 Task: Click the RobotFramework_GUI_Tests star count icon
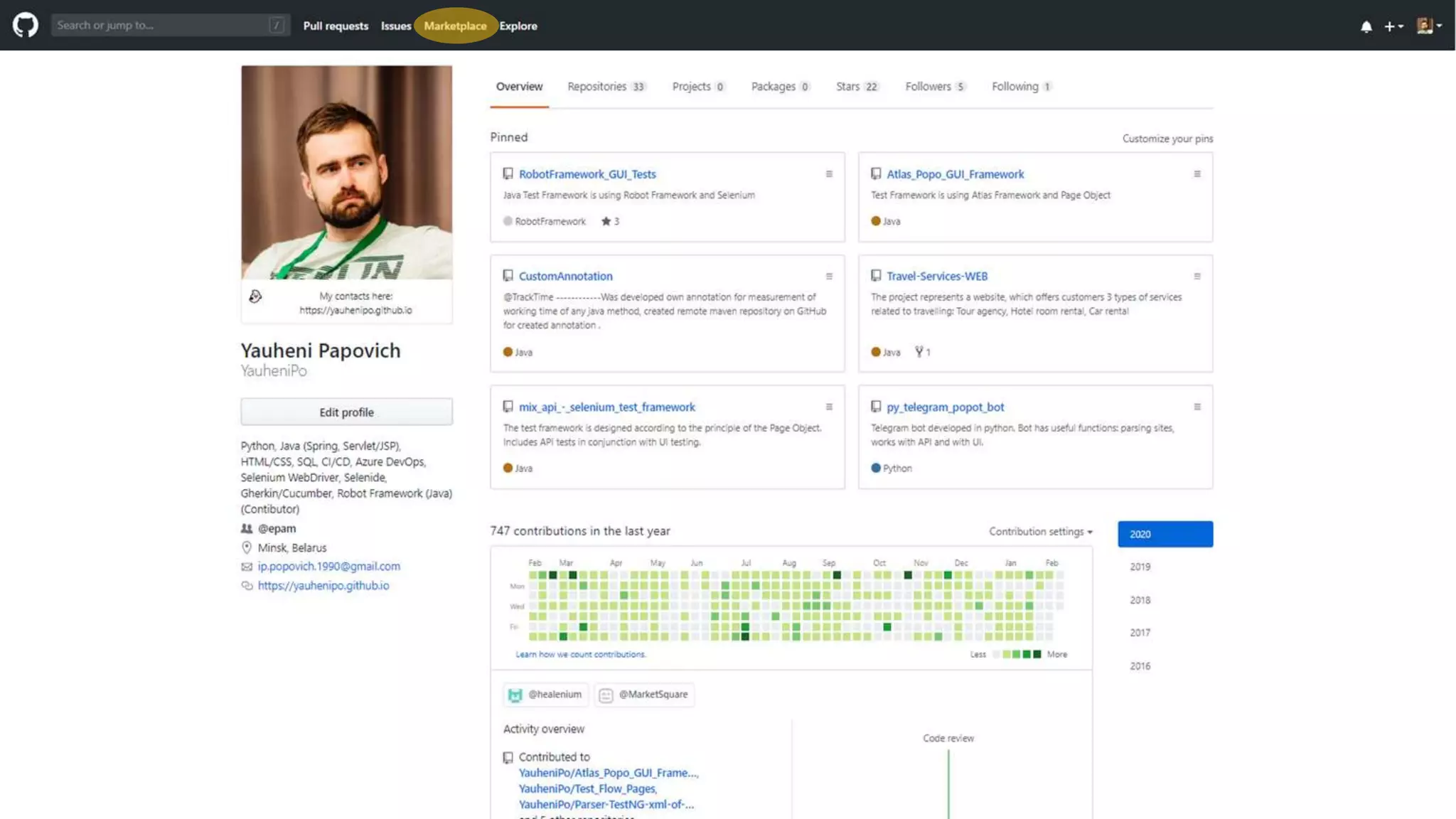(606, 221)
